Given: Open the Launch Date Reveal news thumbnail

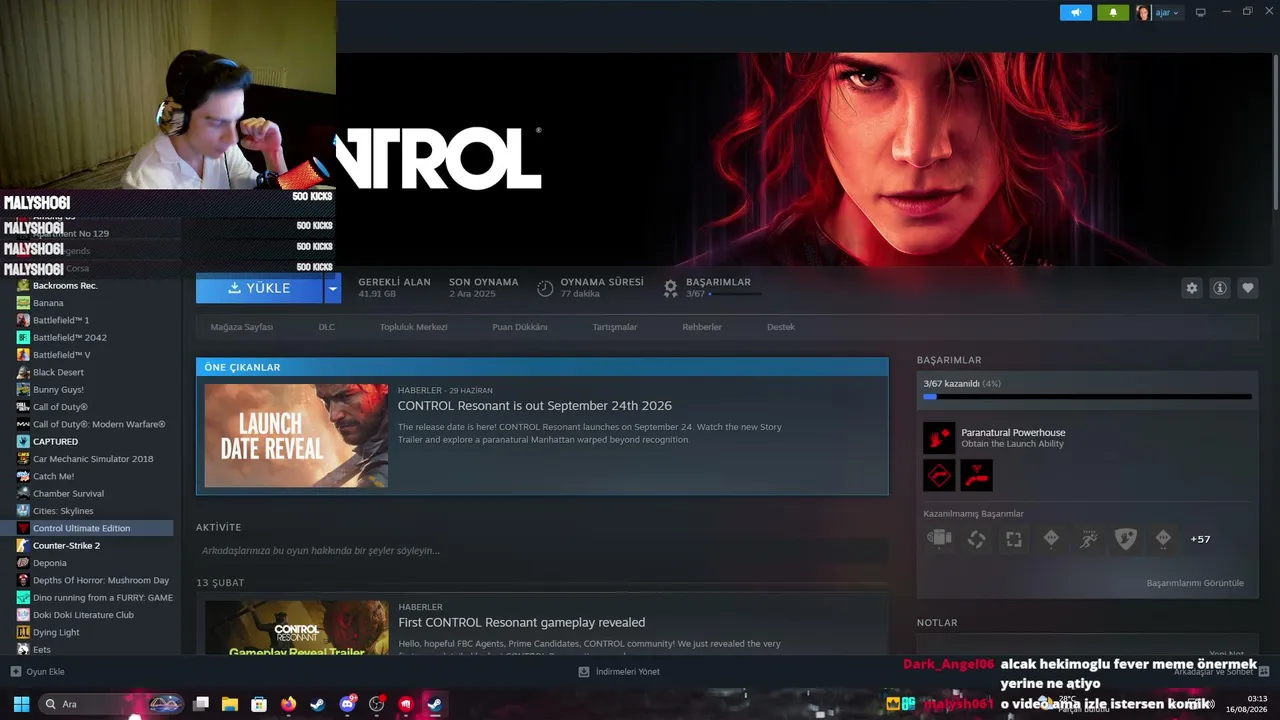Looking at the screenshot, I should (x=296, y=435).
